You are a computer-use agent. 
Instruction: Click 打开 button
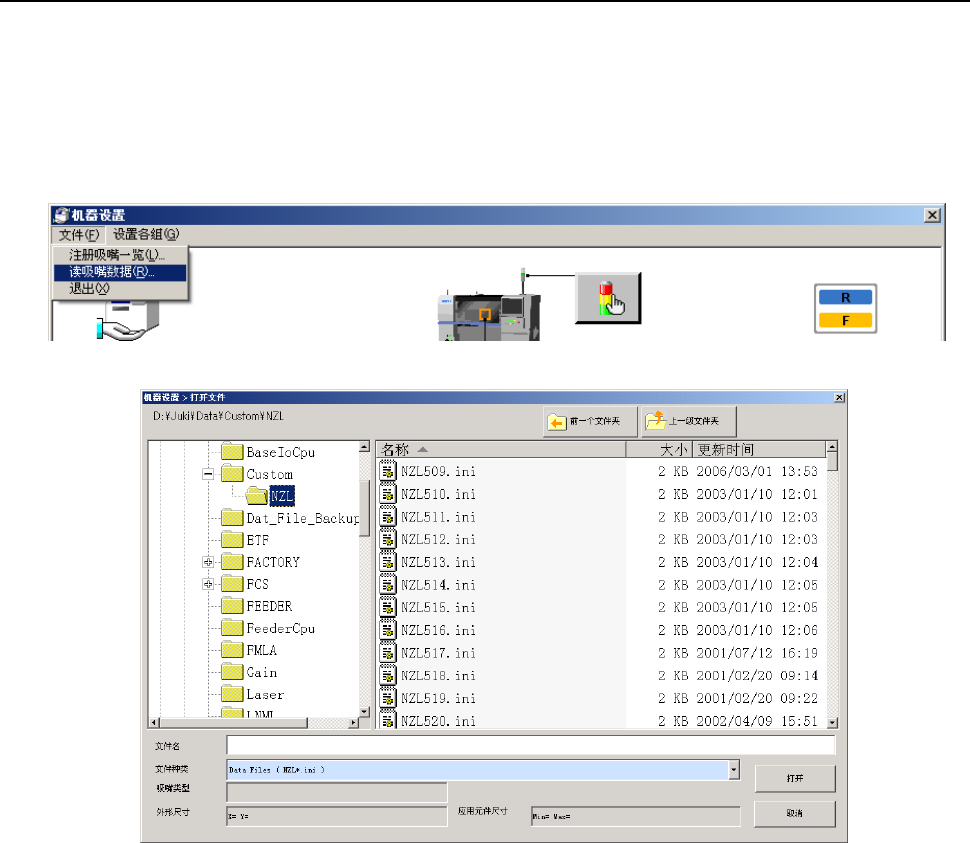[795, 778]
